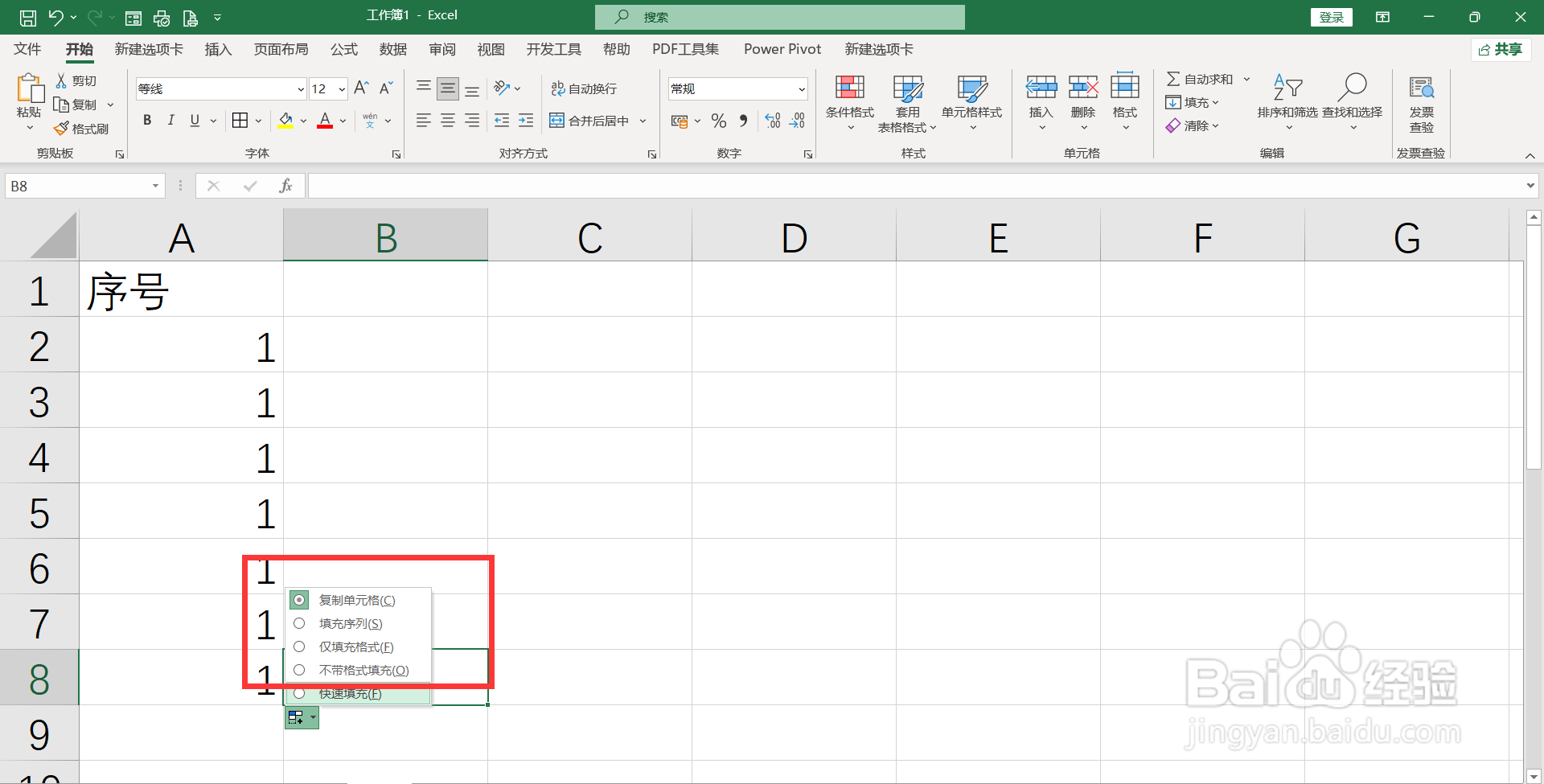This screenshot has height=784, width=1544.
Task: Open the Borders dropdown arrow
Action: (x=258, y=121)
